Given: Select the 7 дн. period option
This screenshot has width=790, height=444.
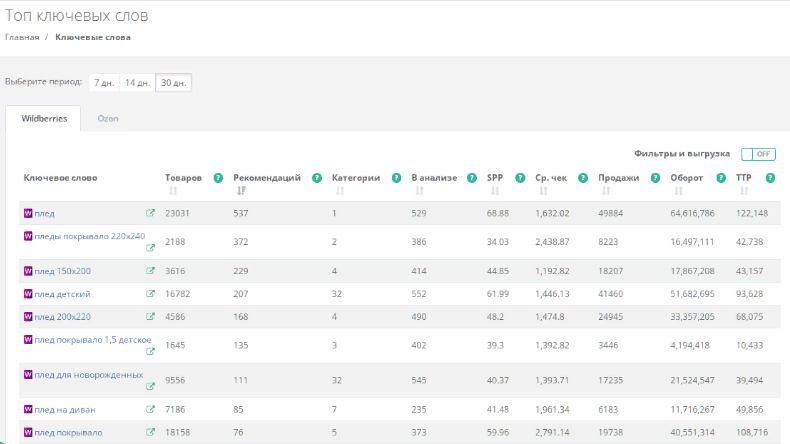Looking at the screenshot, I should click(104, 83).
